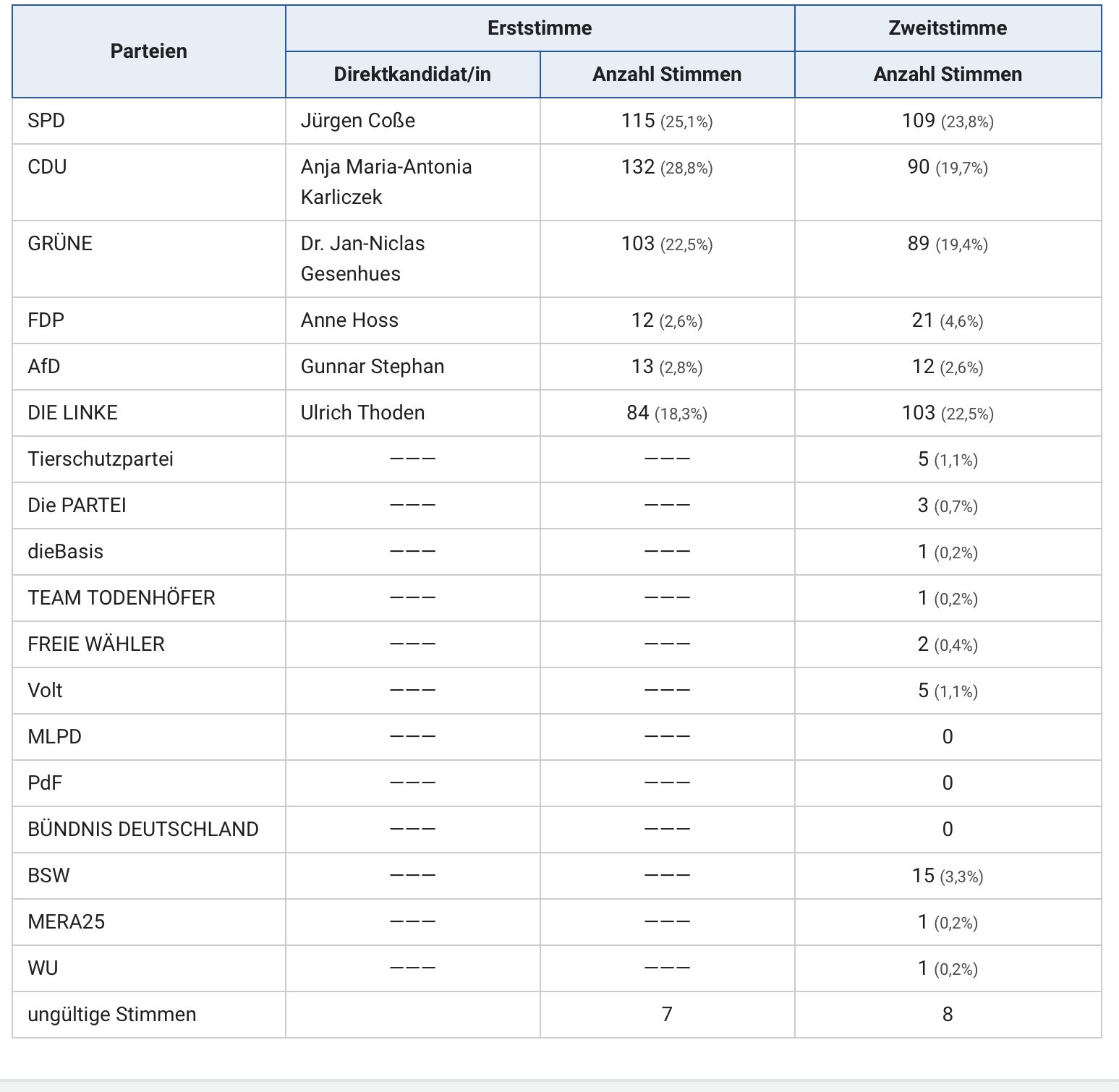Viewport: 1119px width, 1092px height.
Task: Click the Zweitstimme header cell
Action: (x=948, y=28)
